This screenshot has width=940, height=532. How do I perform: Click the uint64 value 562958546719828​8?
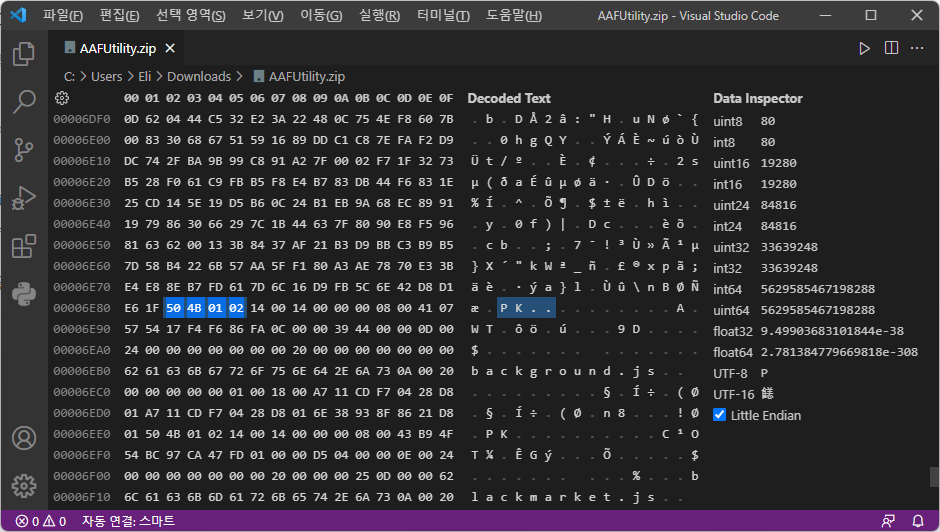pos(818,310)
